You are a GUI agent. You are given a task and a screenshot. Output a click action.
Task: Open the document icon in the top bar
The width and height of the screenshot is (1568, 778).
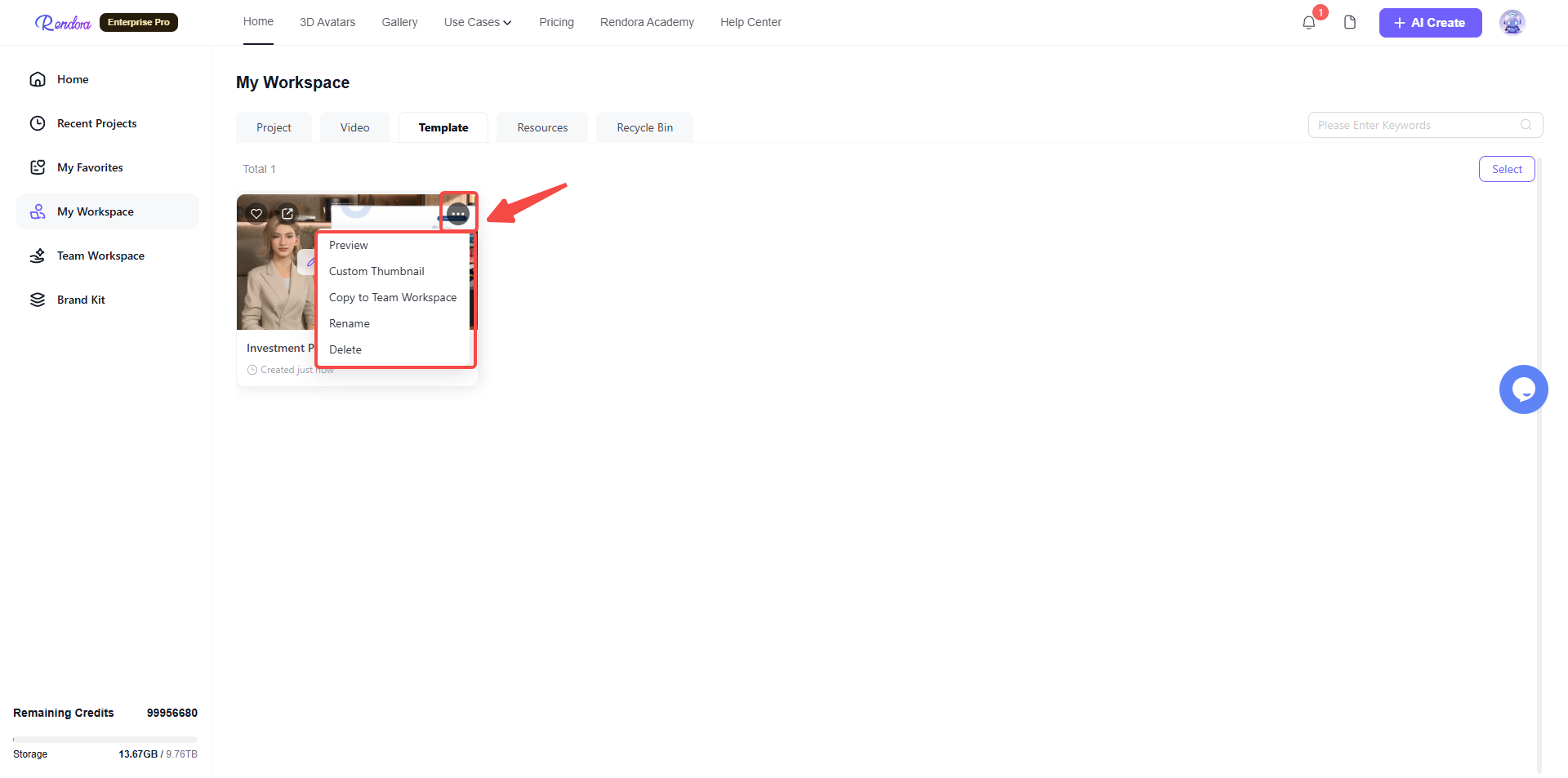1350,23
